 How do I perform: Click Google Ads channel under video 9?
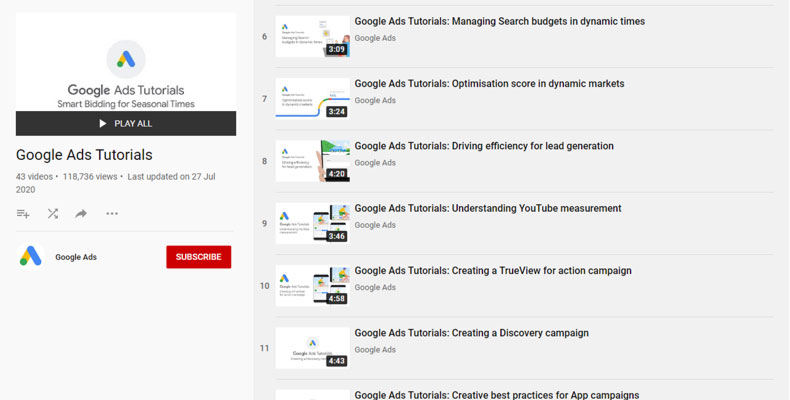375,225
